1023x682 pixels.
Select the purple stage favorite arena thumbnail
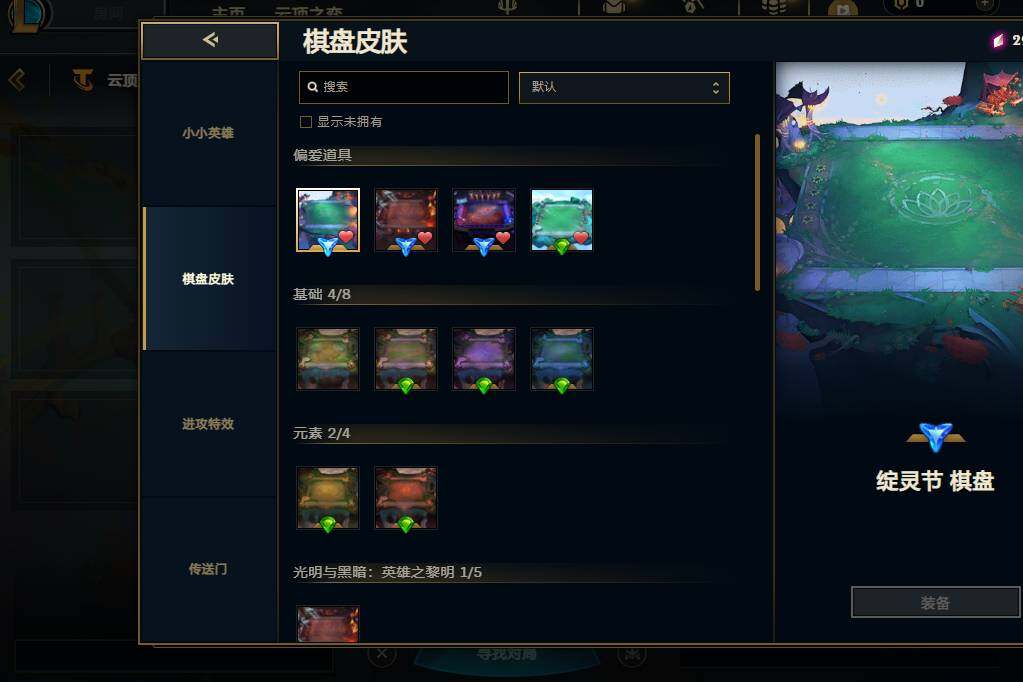pyautogui.click(x=484, y=220)
